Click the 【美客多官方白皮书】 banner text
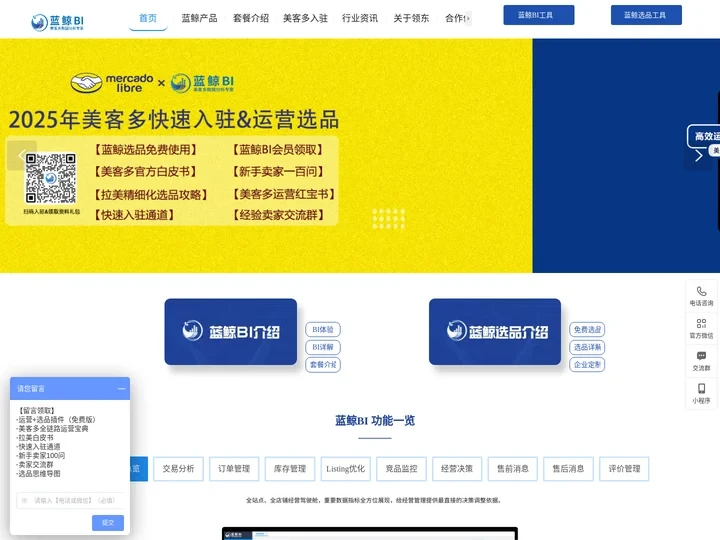720x540 pixels. pos(146,172)
